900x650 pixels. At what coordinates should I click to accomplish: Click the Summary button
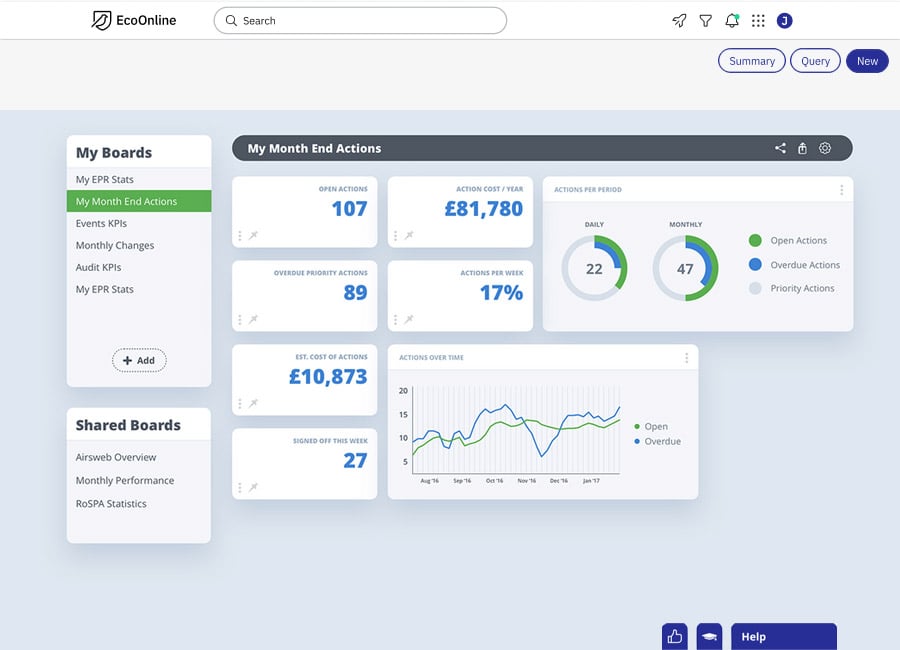pos(751,61)
